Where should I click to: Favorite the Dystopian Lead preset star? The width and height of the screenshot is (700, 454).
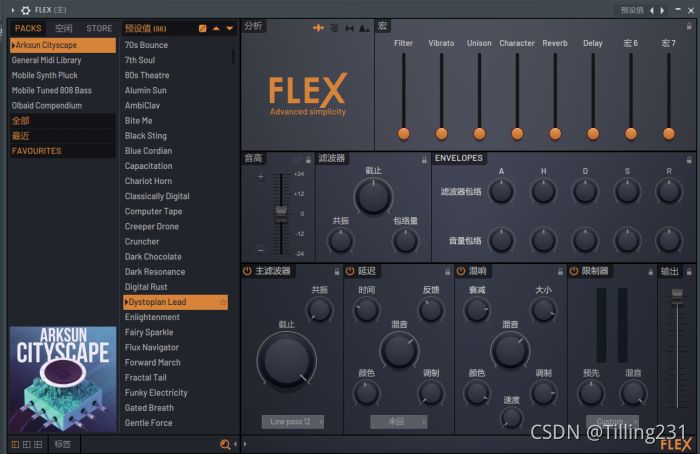point(223,302)
